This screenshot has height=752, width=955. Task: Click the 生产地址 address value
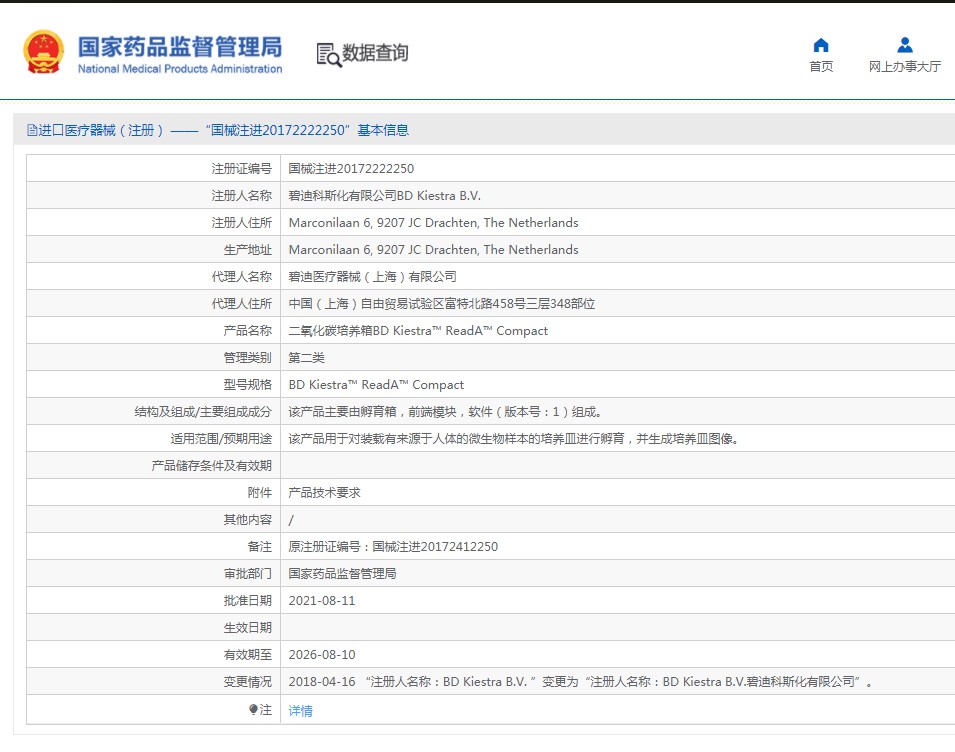pyautogui.click(x=434, y=250)
